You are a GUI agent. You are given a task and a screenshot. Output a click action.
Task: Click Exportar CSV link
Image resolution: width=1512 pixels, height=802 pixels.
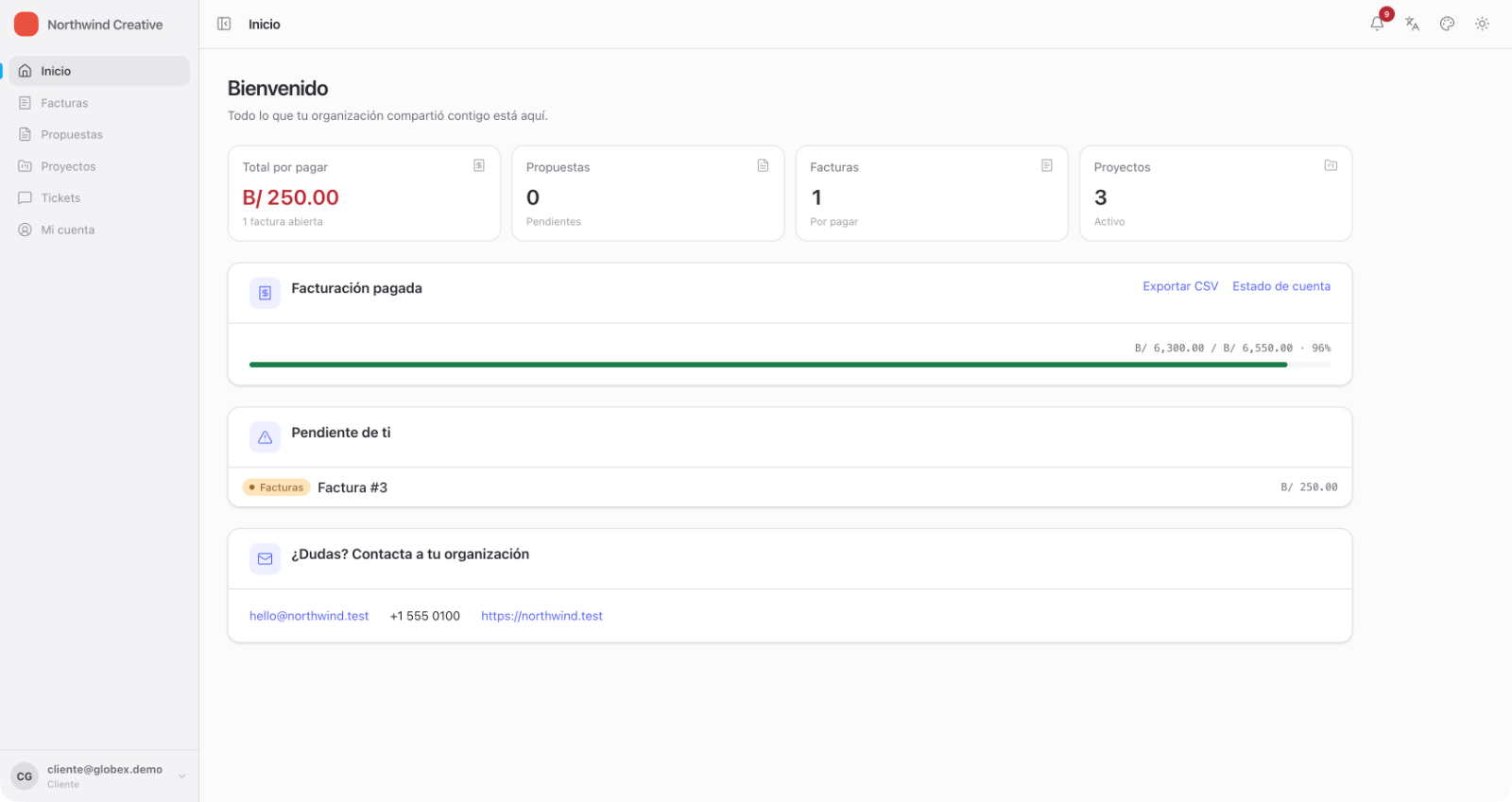pos(1180,286)
